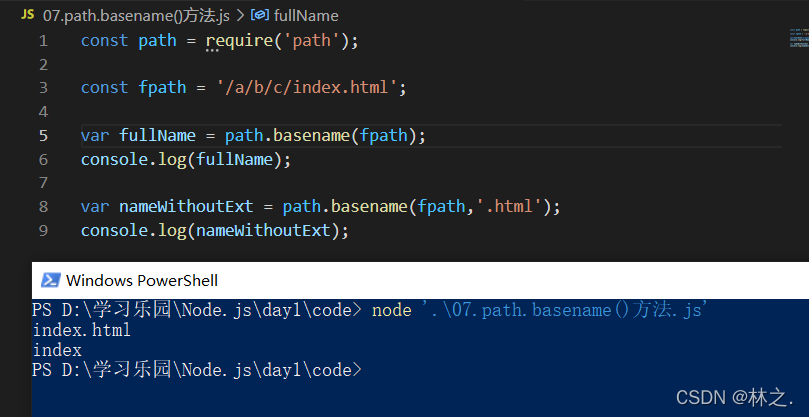This screenshot has height=417, width=809.
Task: Click 'console' on line 6
Action: click(x=115, y=159)
